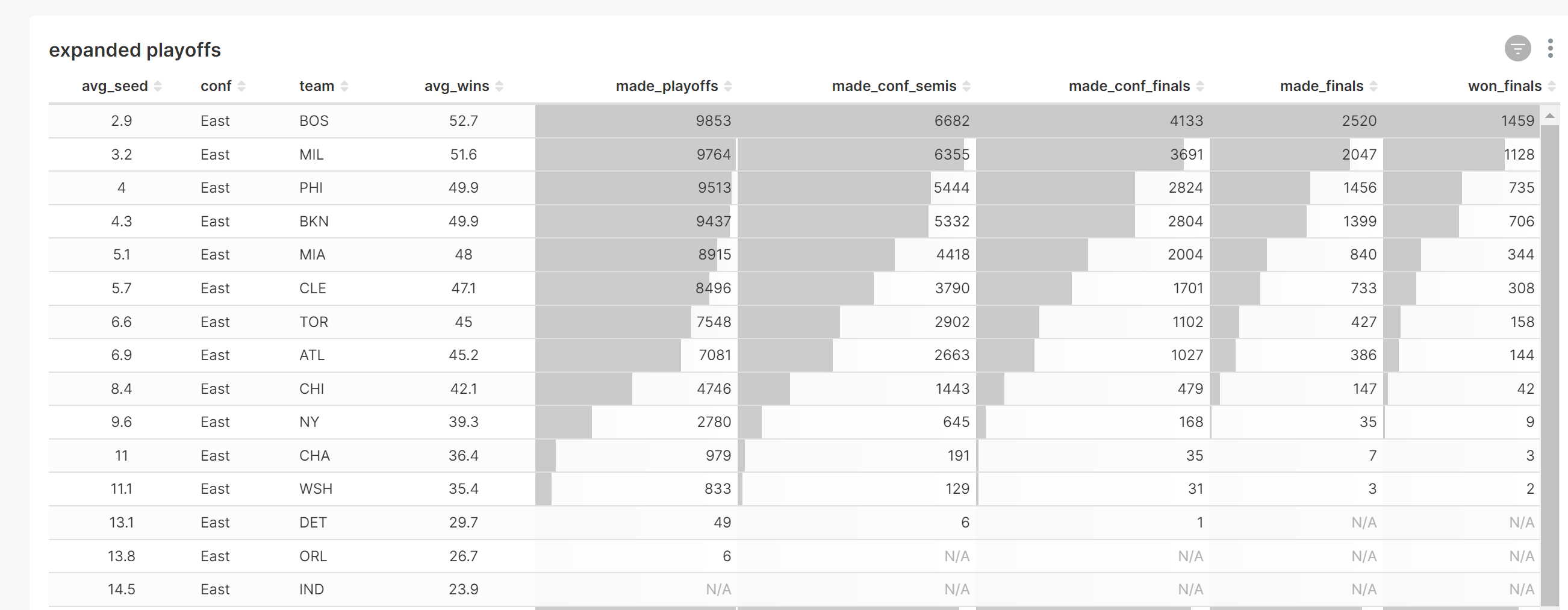Click the expanded playoffs chart title
This screenshot has height=610, width=1568.
click(134, 50)
